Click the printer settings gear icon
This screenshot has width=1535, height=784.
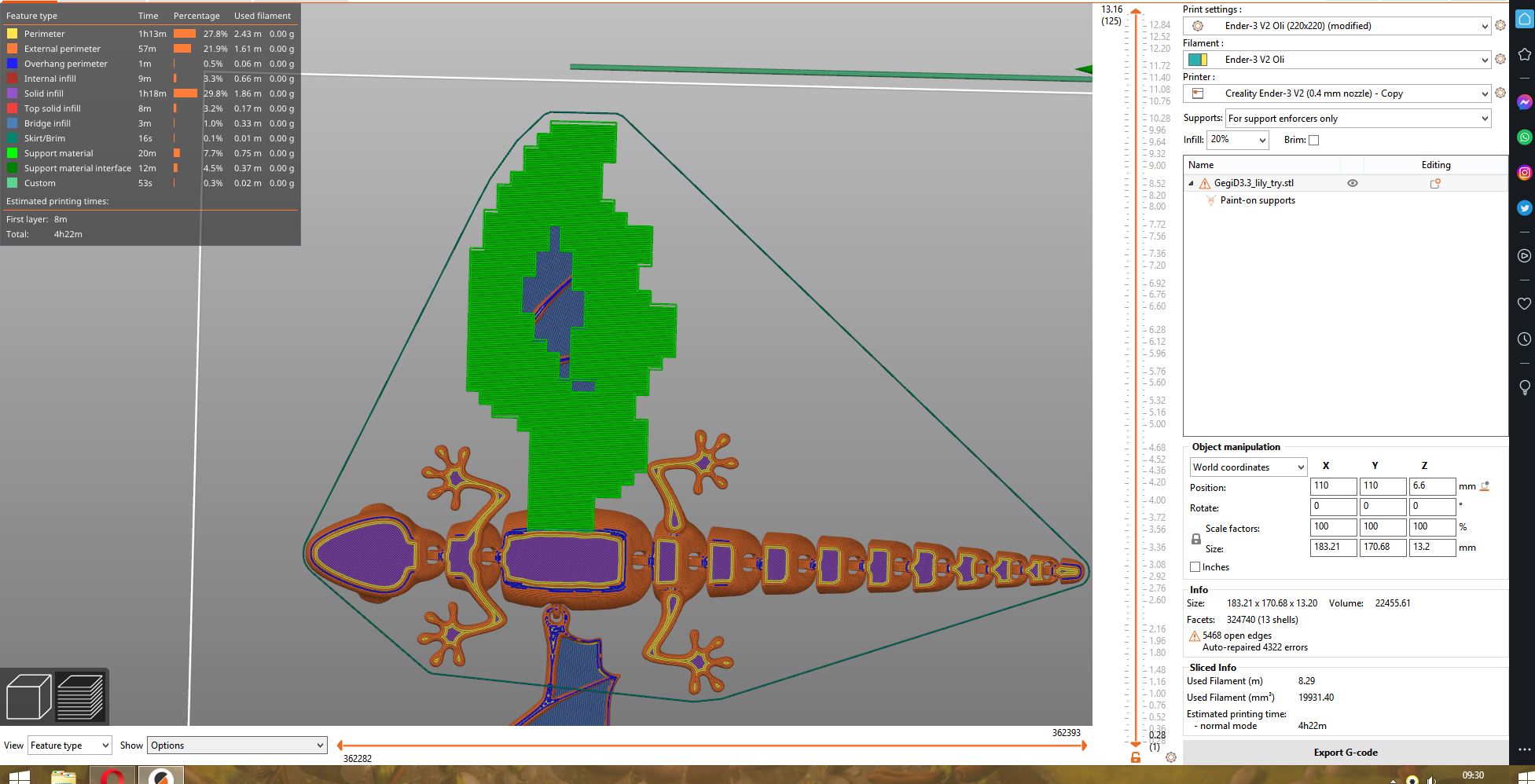[x=1500, y=93]
